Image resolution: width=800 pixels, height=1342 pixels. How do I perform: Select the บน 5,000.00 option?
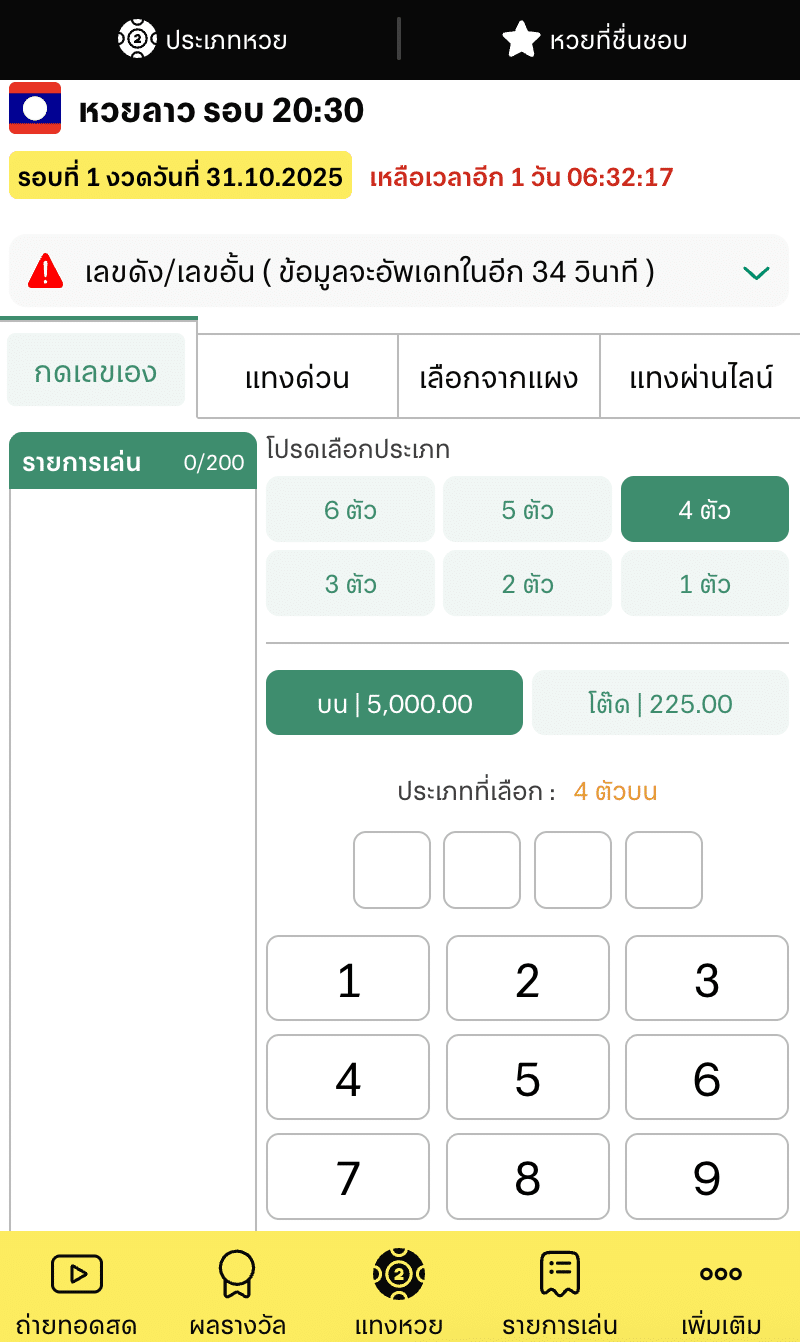coord(394,703)
